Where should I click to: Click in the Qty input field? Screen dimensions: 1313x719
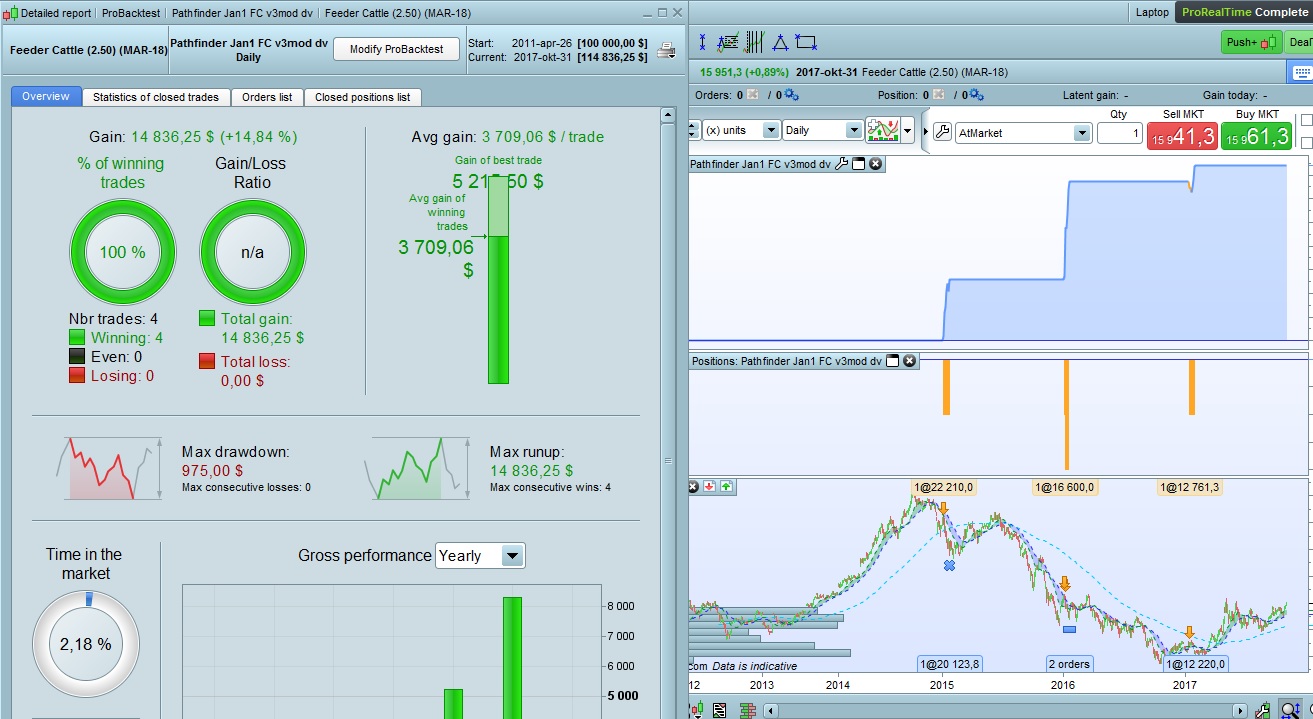(x=1119, y=133)
